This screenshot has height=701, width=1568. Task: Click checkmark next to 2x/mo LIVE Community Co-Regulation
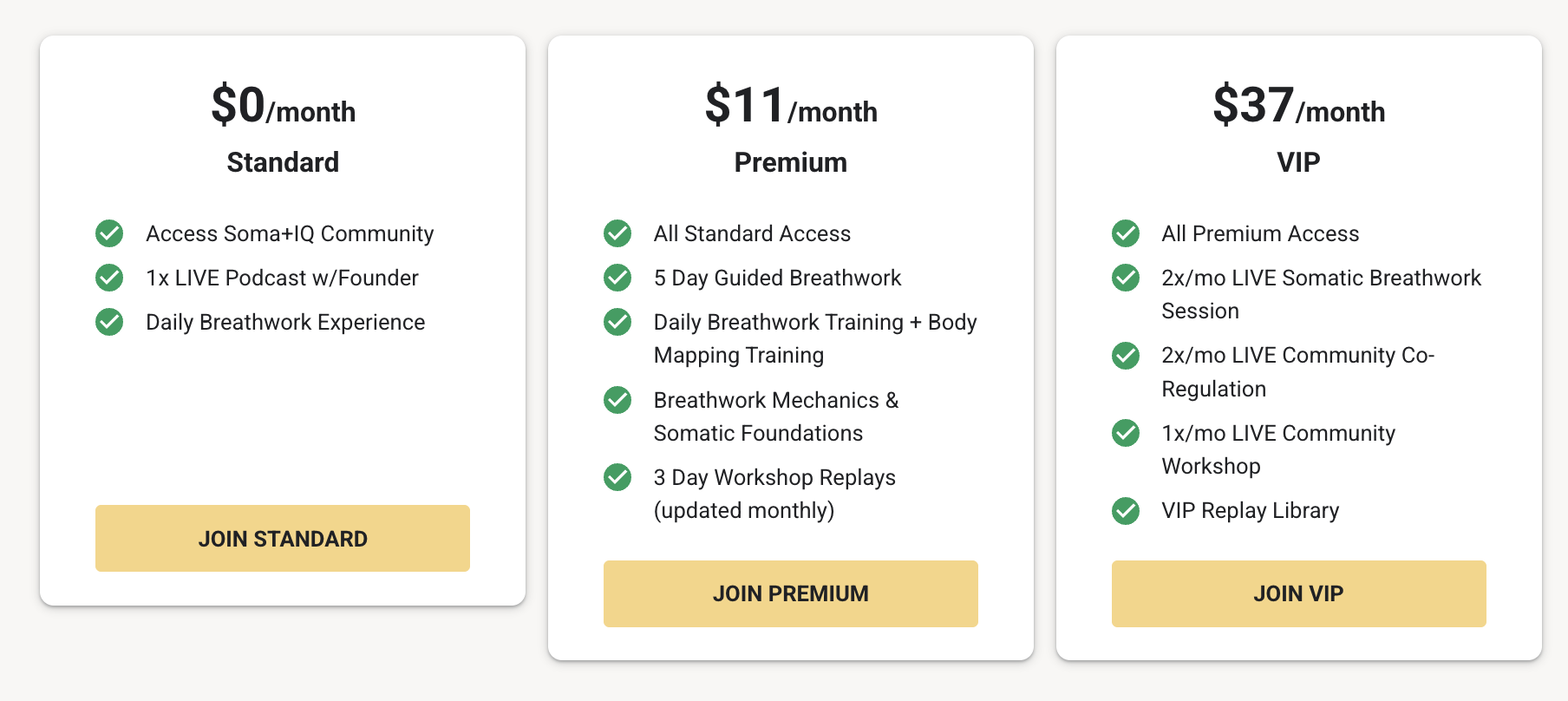[1126, 356]
